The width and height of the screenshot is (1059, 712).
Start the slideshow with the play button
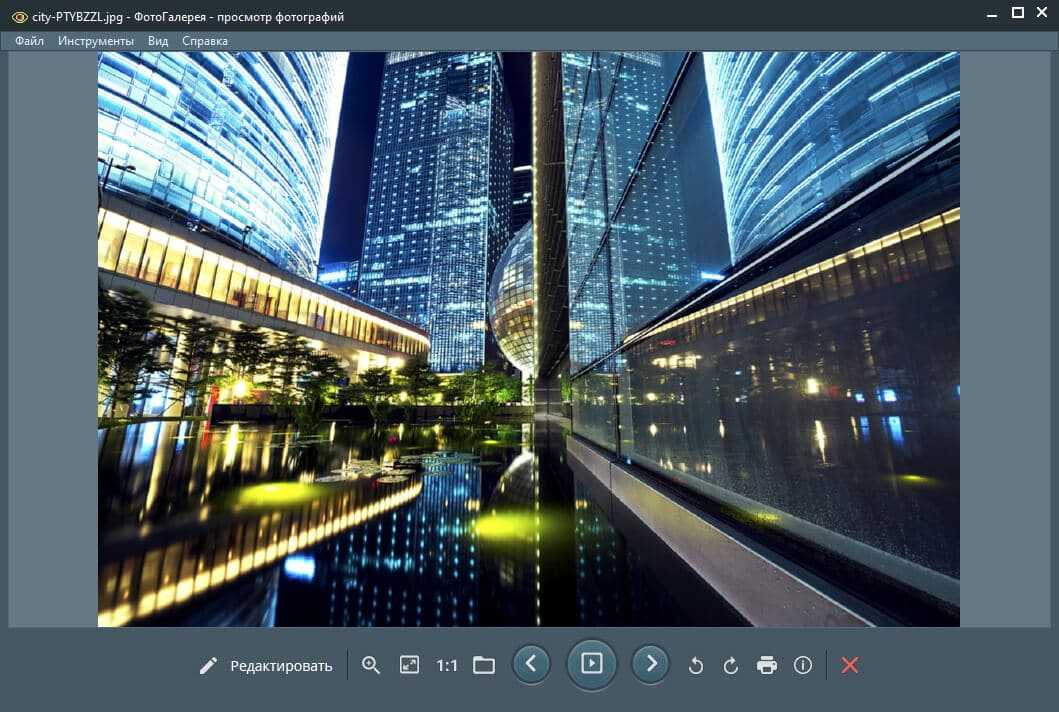(592, 663)
